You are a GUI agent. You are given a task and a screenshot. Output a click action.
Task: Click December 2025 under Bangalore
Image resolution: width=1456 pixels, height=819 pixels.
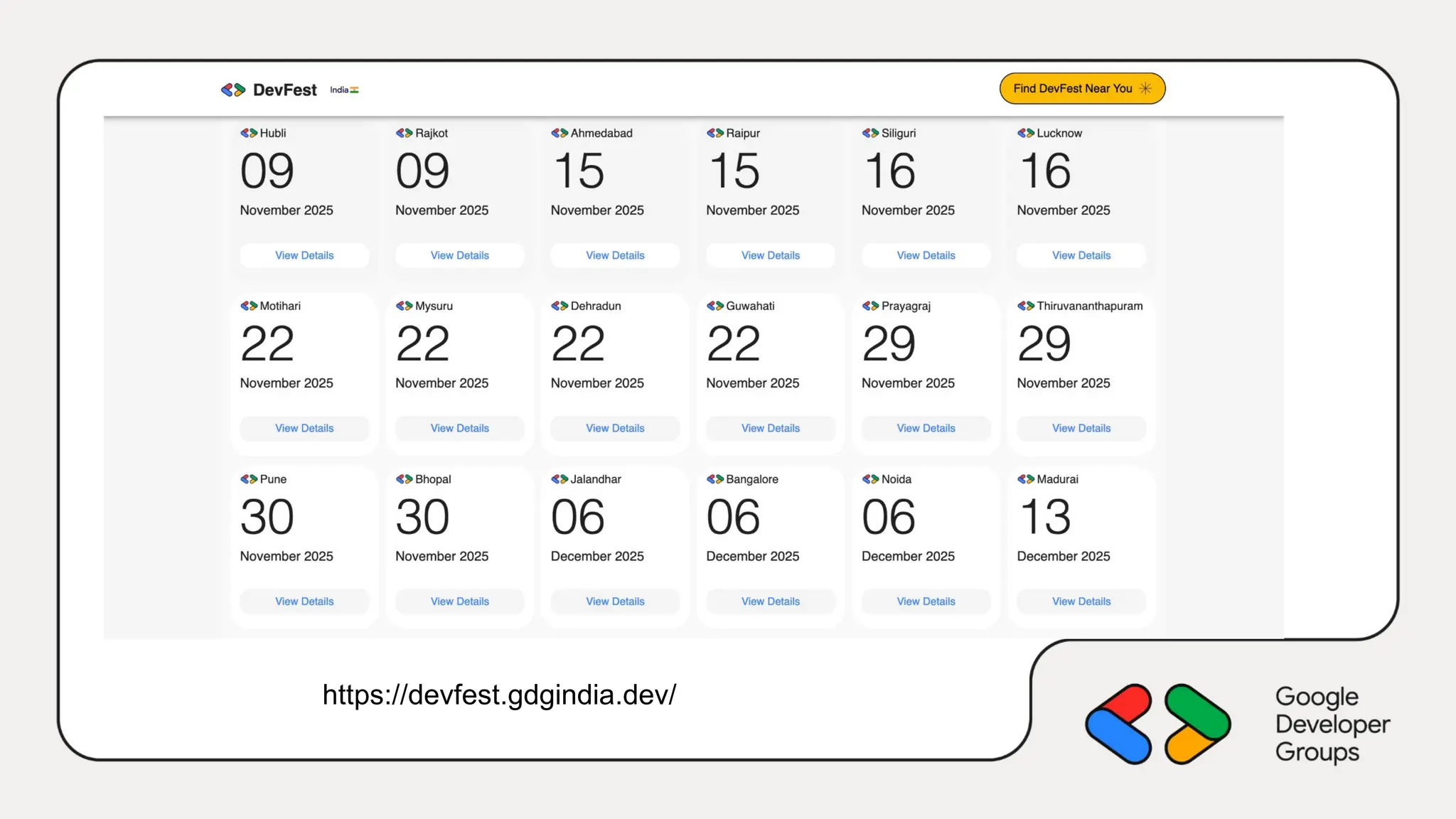pyautogui.click(x=752, y=556)
